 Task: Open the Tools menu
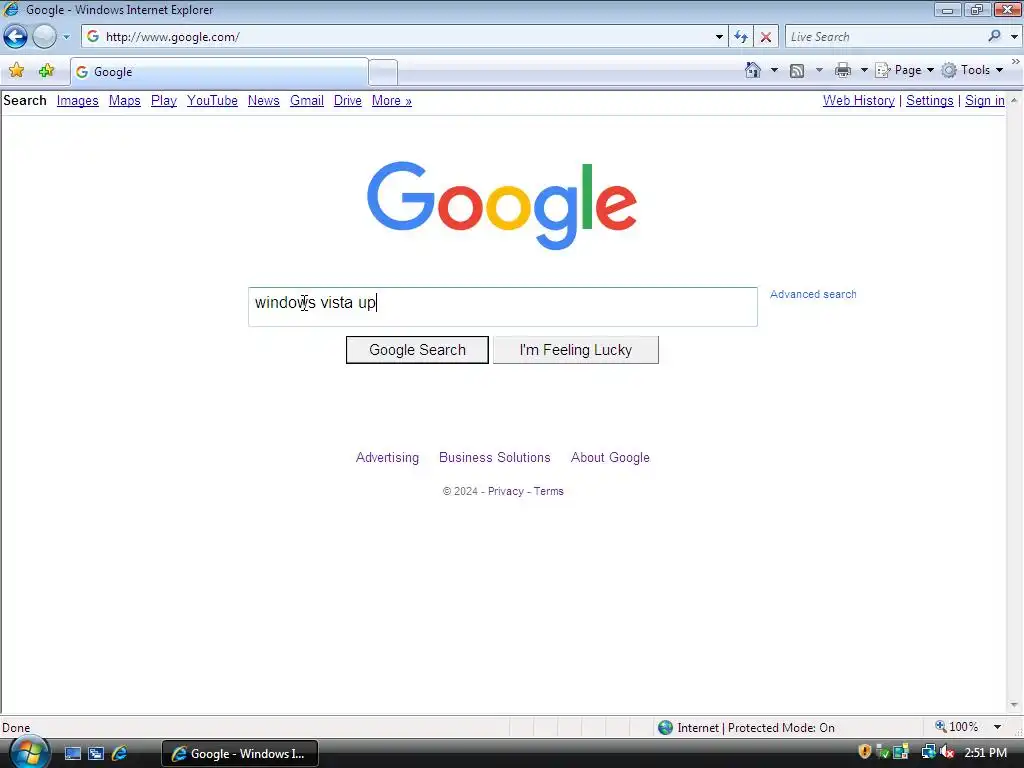(972, 70)
